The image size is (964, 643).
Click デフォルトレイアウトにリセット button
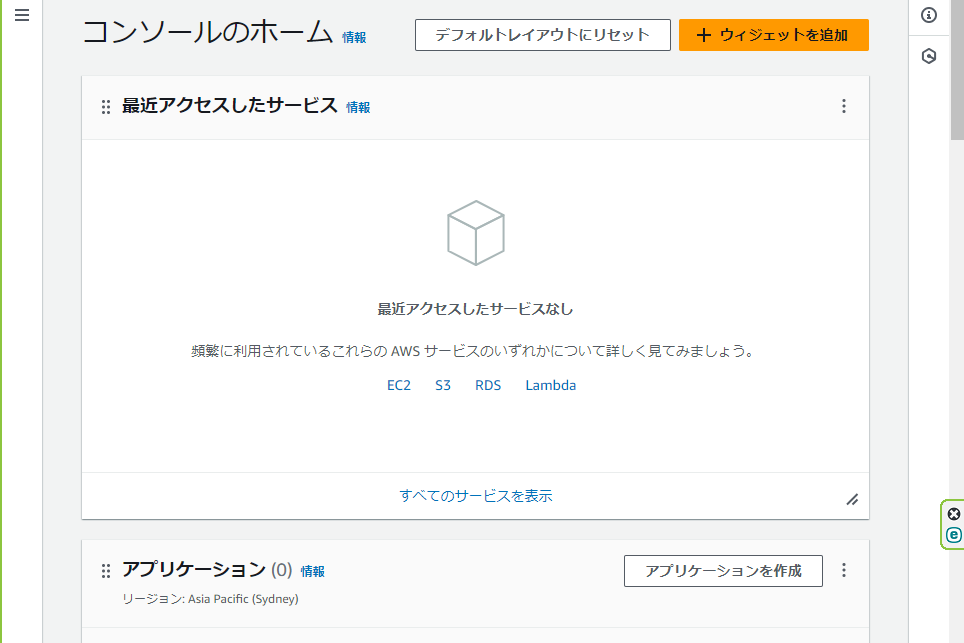(x=543, y=35)
